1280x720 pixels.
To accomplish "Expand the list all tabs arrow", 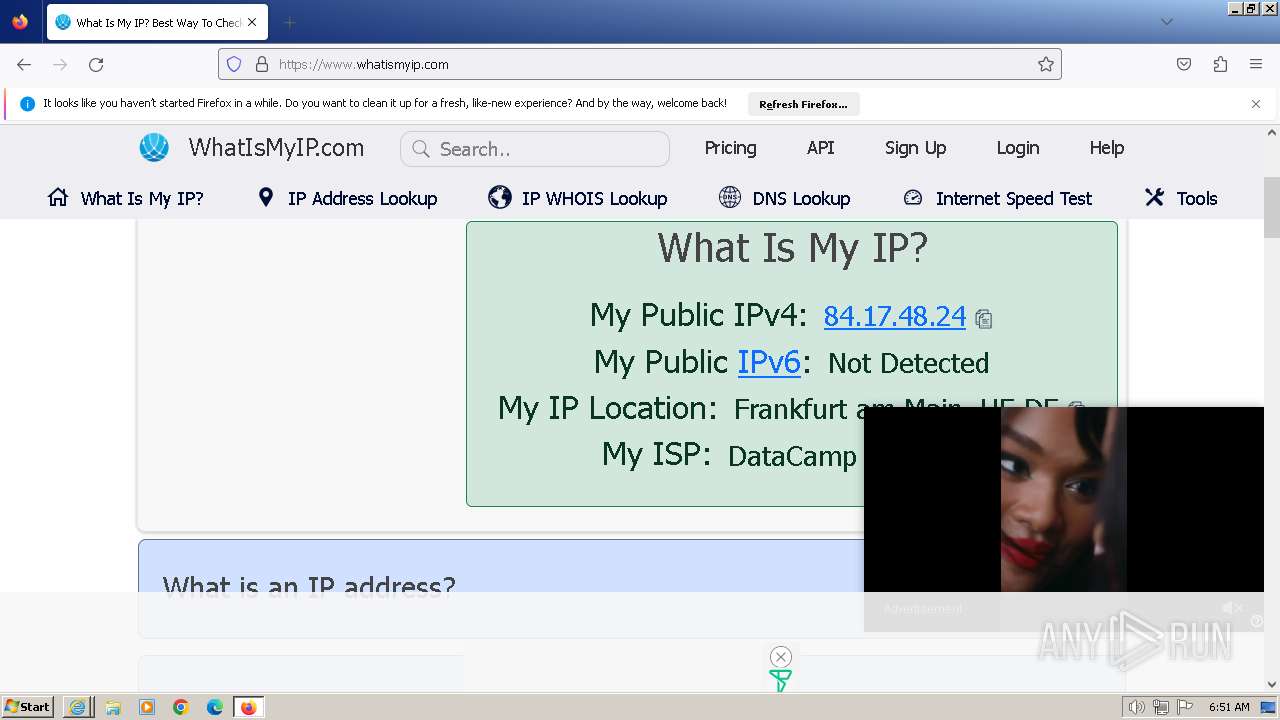I will [x=1166, y=22].
